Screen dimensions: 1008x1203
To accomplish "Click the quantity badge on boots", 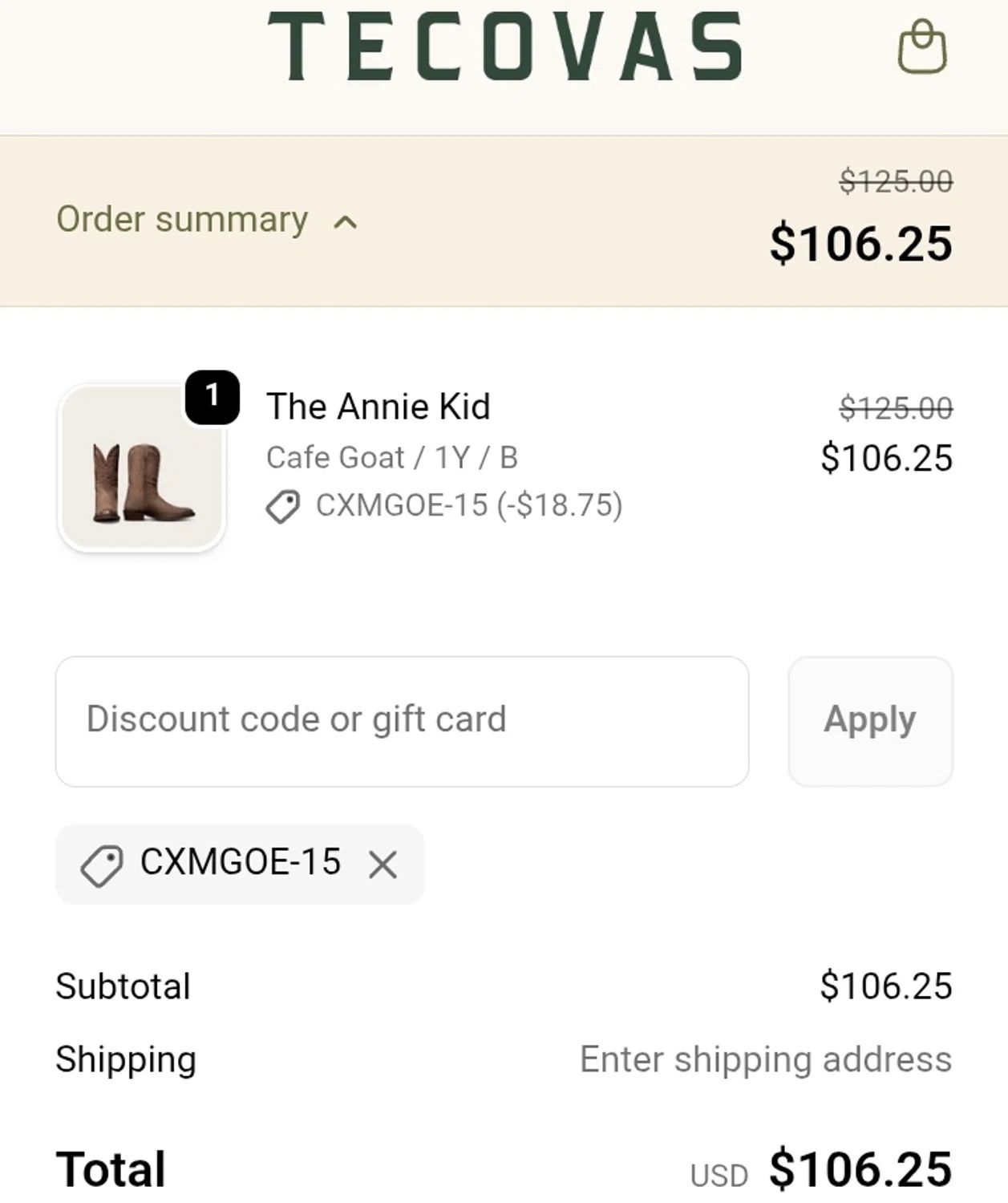I will [x=212, y=396].
